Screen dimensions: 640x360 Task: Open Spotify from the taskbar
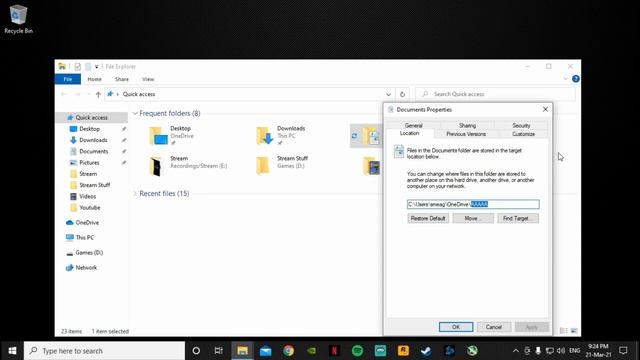tap(357, 351)
